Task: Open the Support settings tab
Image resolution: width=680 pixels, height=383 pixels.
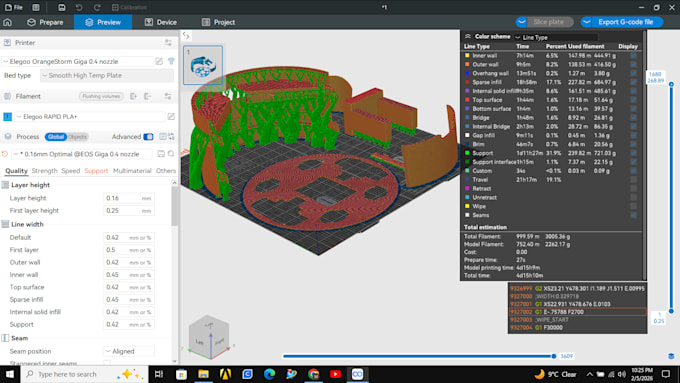Action: point(96,171)
